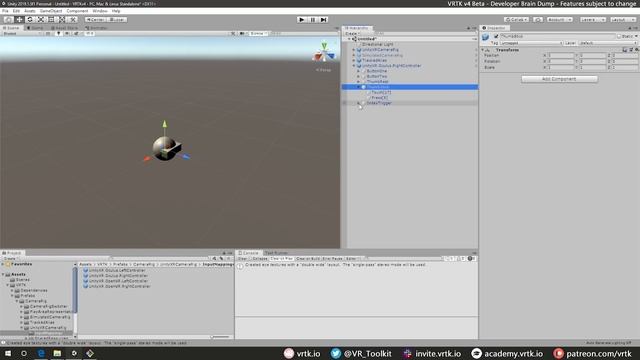Click the Scale Z input field
Image resolution: width=640 pixels, height=360 pixels.
625,67
